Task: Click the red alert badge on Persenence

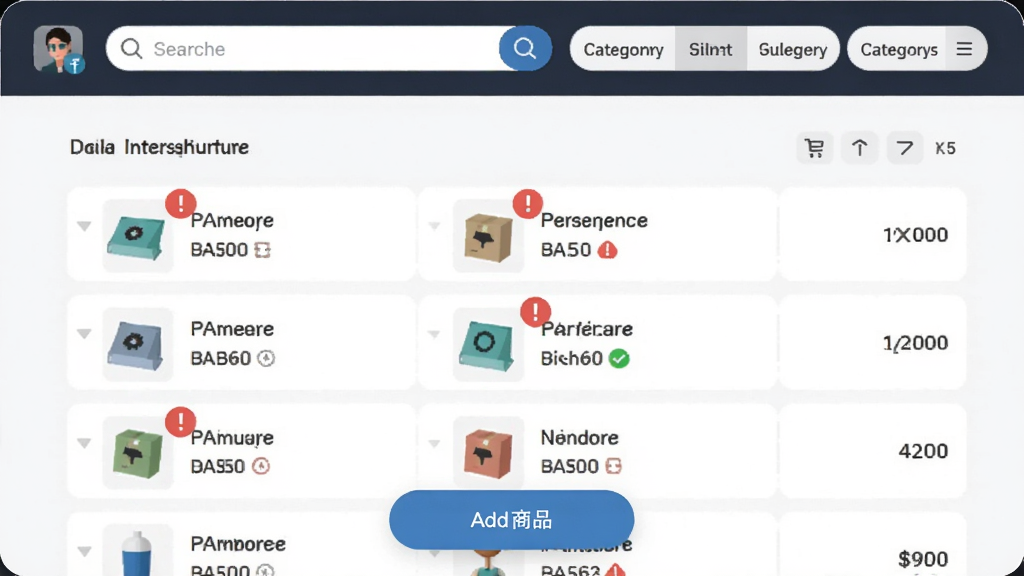Action: click(x=528, y=203)
